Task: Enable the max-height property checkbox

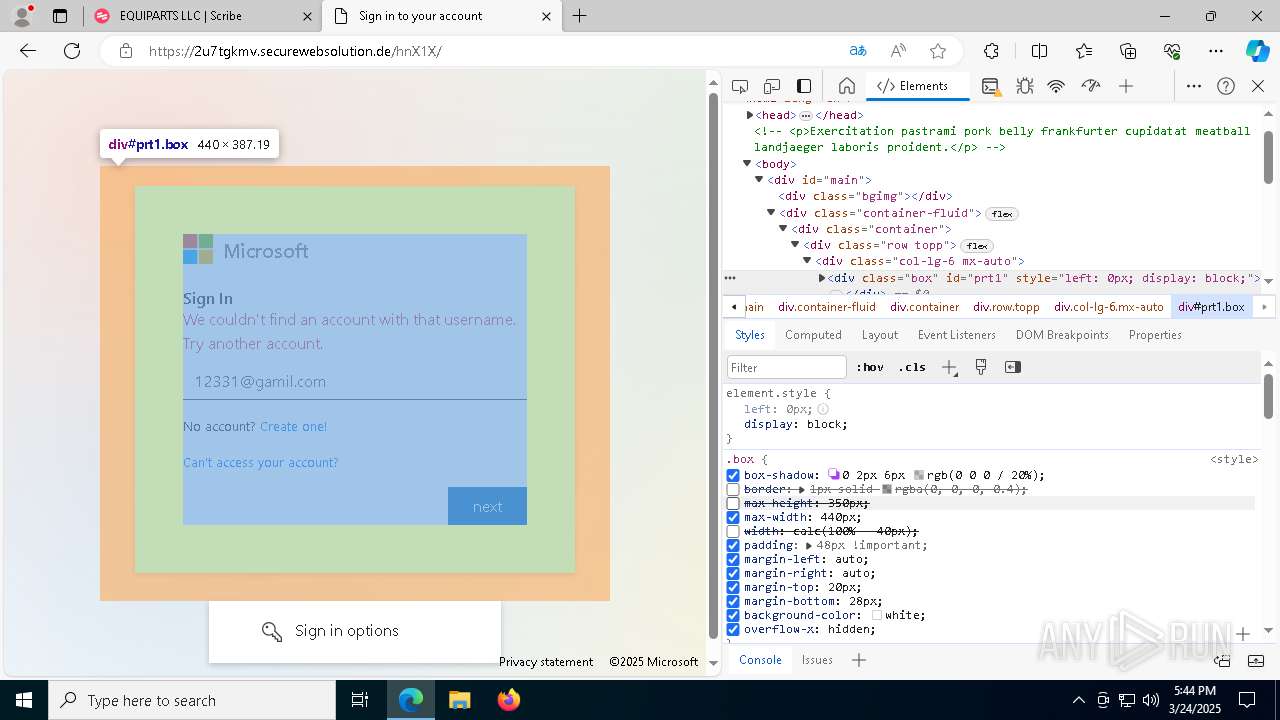Action: 733,504
